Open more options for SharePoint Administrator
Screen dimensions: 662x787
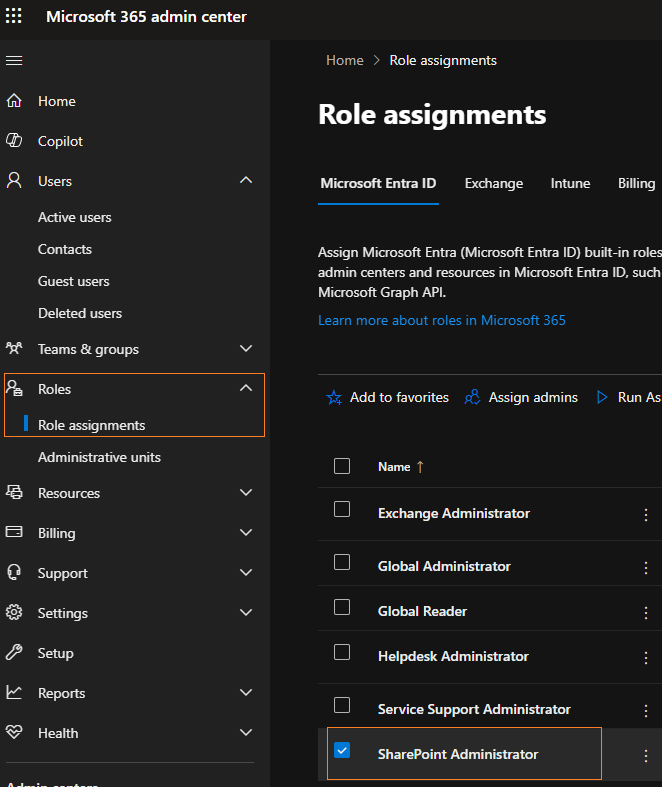[646, 755]
